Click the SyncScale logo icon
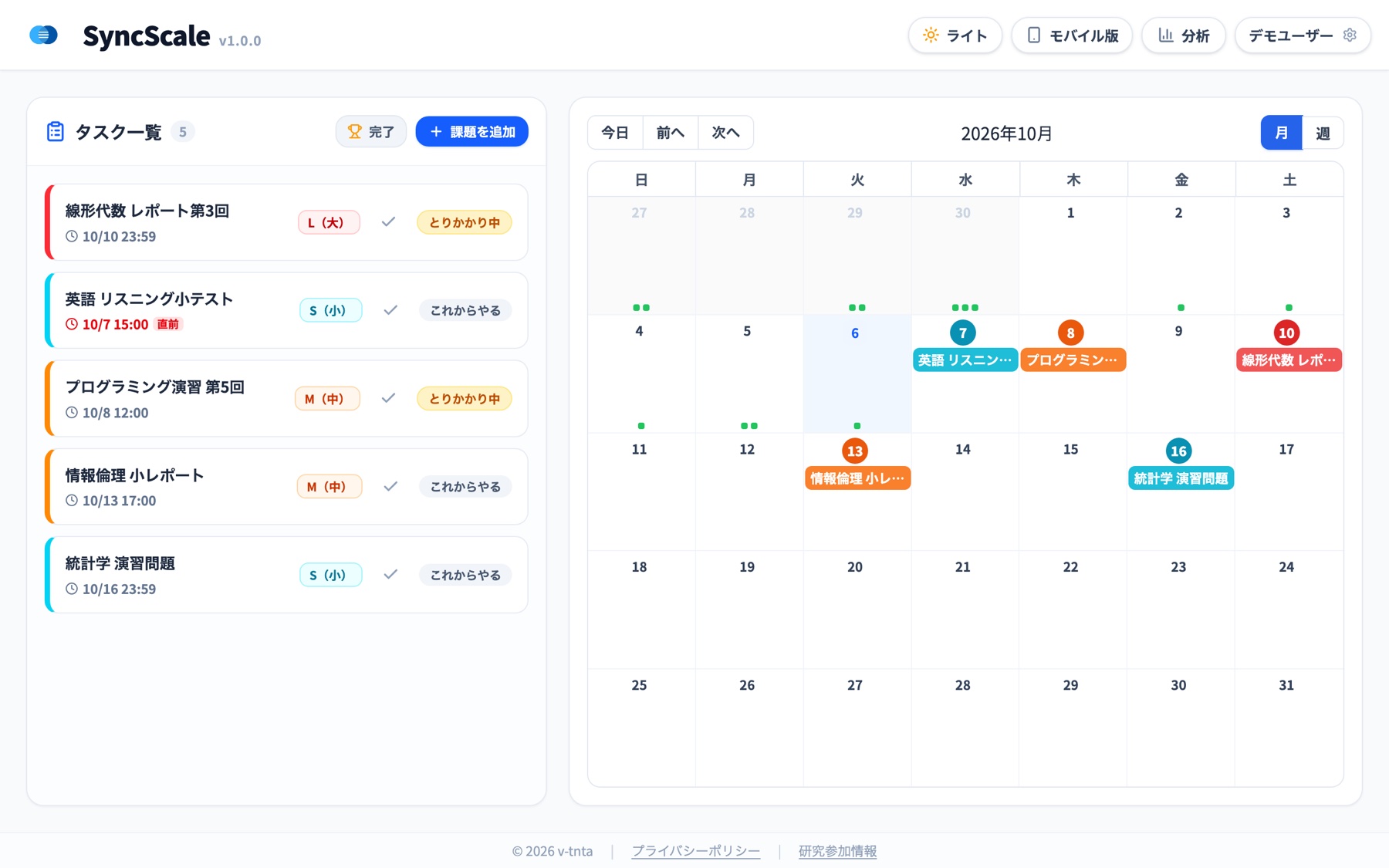This screenshot has width=1389, height=868. coord(43,35)
